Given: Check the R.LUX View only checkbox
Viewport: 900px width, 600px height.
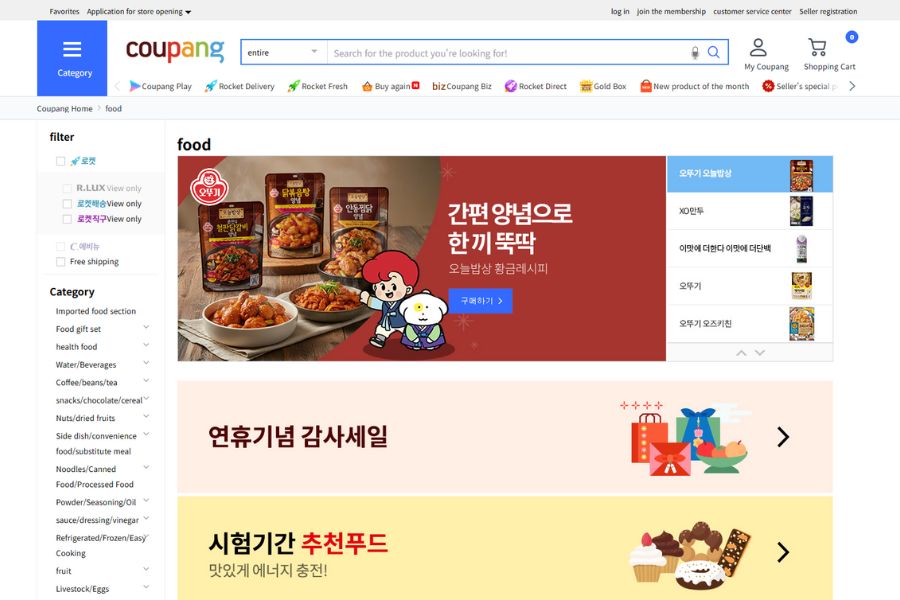Looking at the screenshot, I should click(x=67, y=188).
